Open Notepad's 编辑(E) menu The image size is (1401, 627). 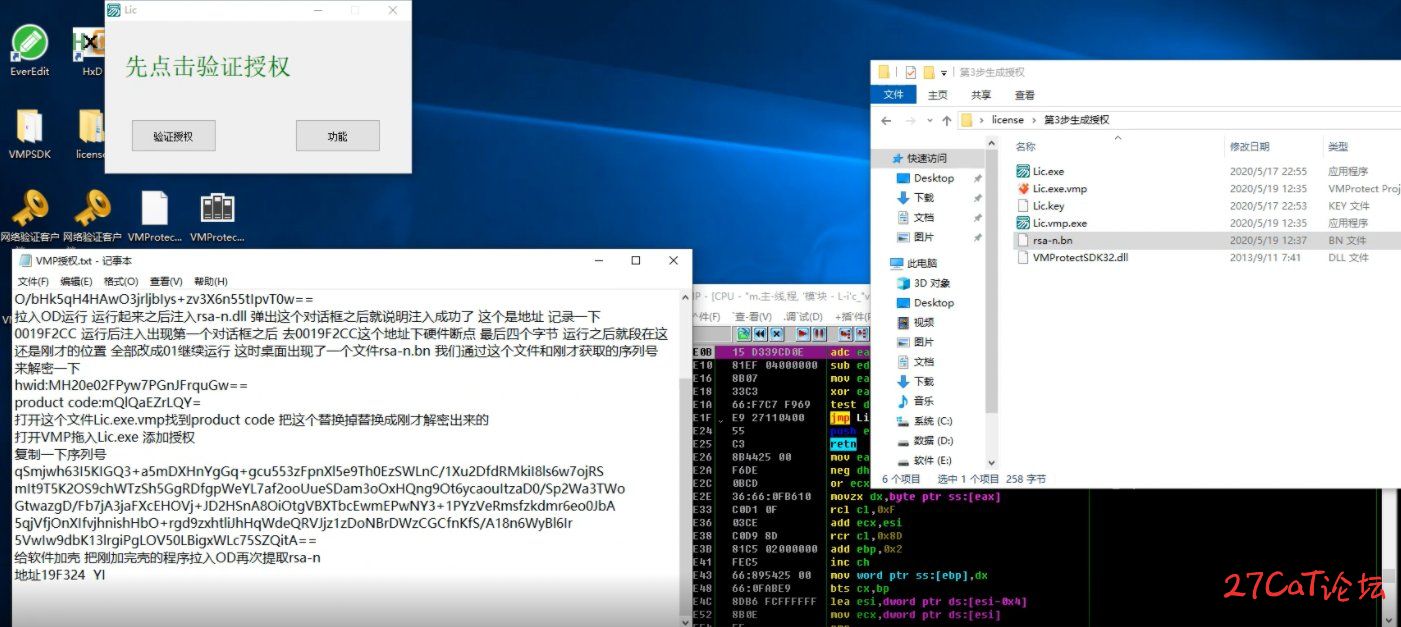click(76, 281)
